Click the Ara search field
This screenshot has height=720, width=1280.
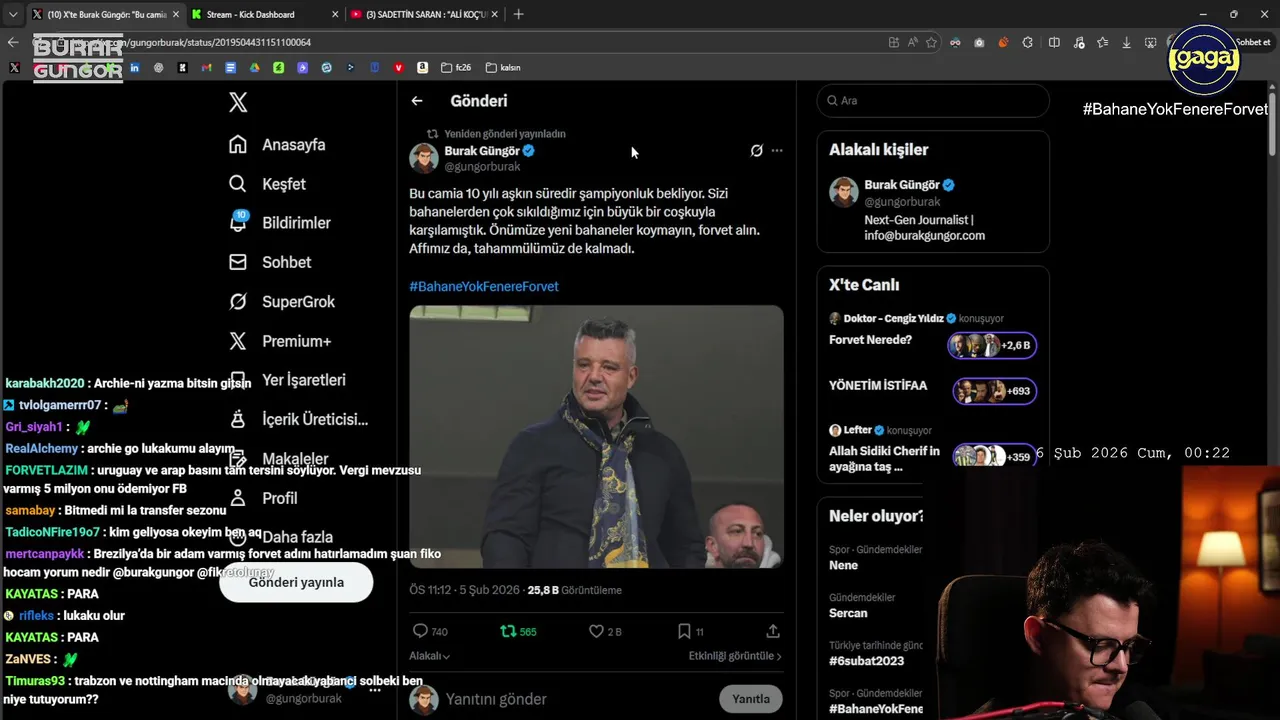(x=933, y=101)
